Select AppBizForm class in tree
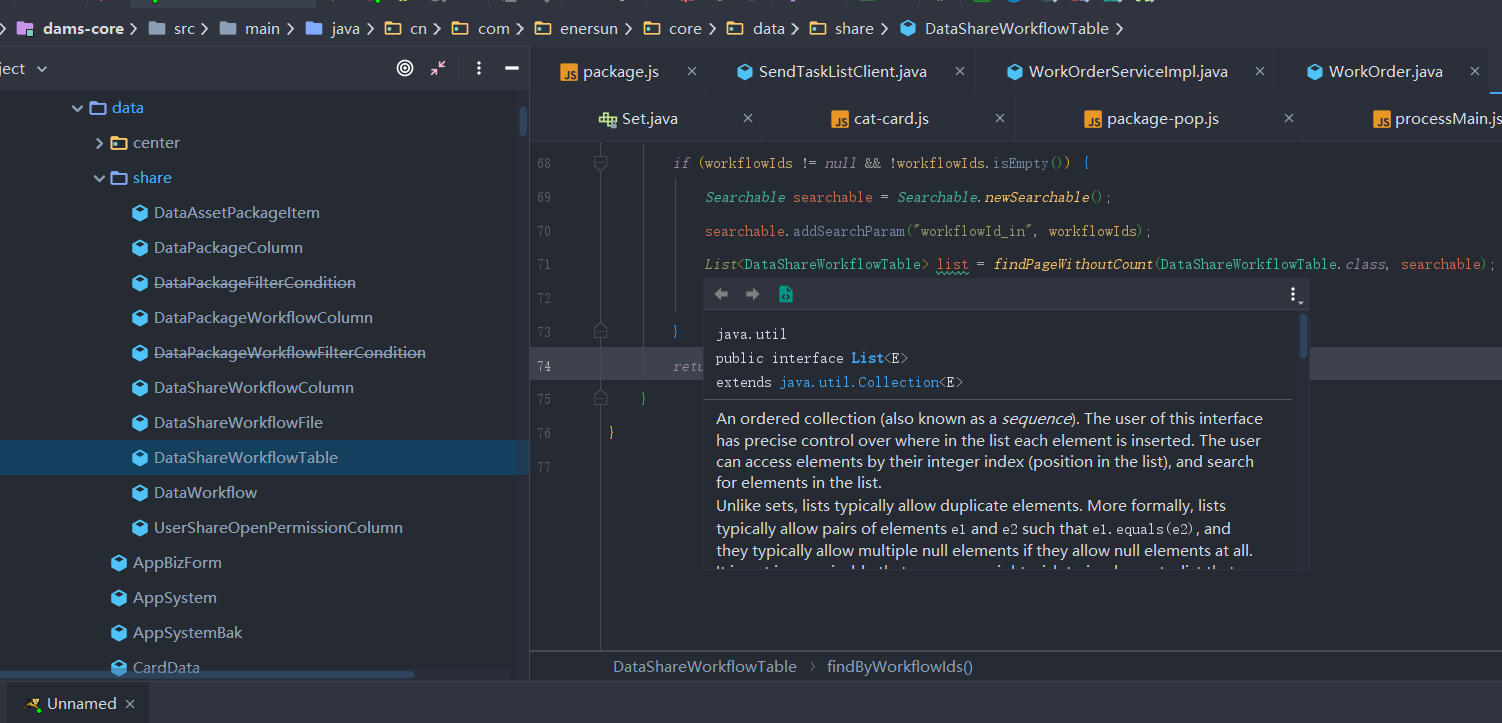 (x=177, y=563)
